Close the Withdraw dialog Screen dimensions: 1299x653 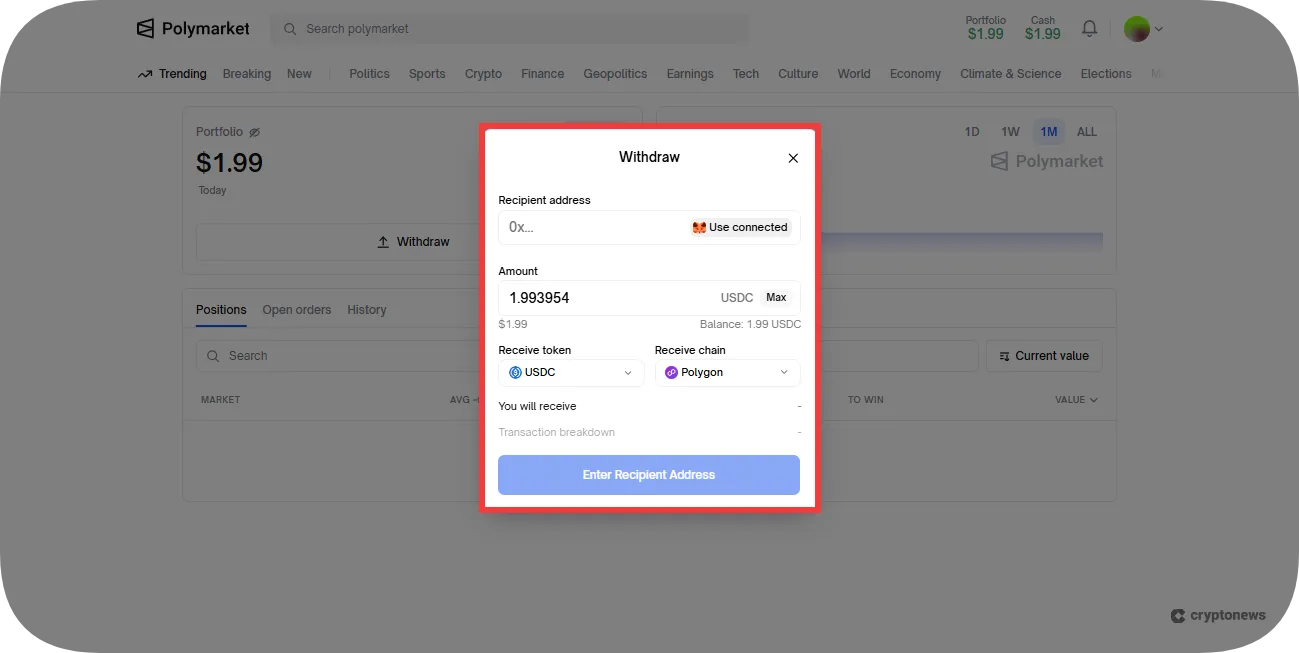point(793,158)
